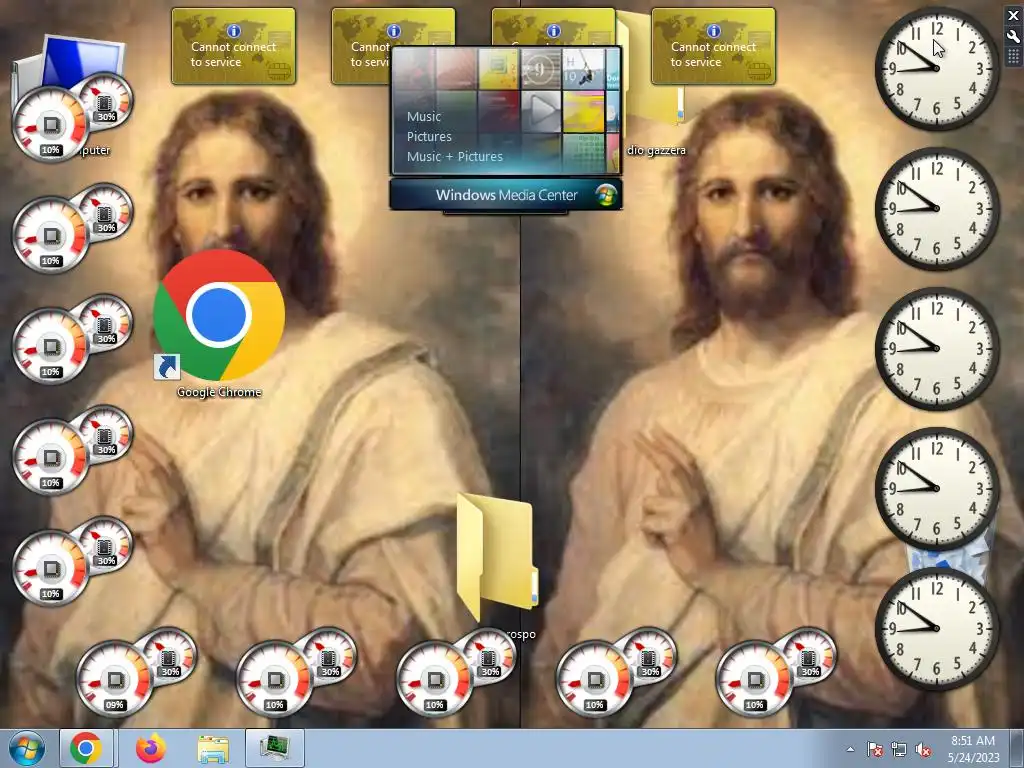Switch to Task Manager on the taskbar
This screenshot has height=768, width=1024.
coord(275,748)
